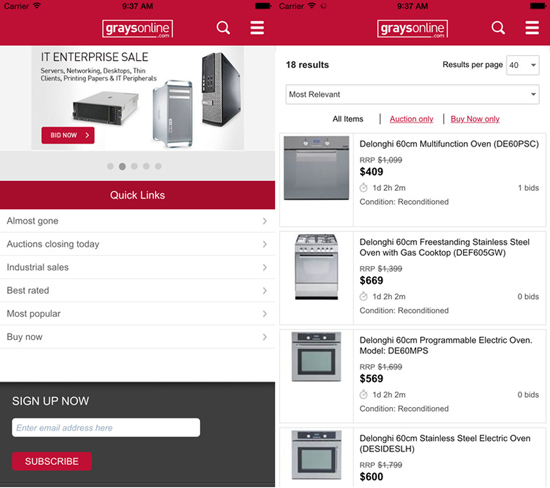This screenshot has width=550, height=488.
Task: Click the timer icon on the $409 listing
Action: pyautogui.click(x=363, y=188)
